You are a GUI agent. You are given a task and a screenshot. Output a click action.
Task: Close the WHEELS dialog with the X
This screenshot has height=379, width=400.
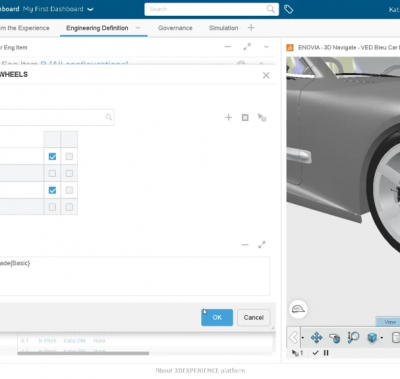266,75
